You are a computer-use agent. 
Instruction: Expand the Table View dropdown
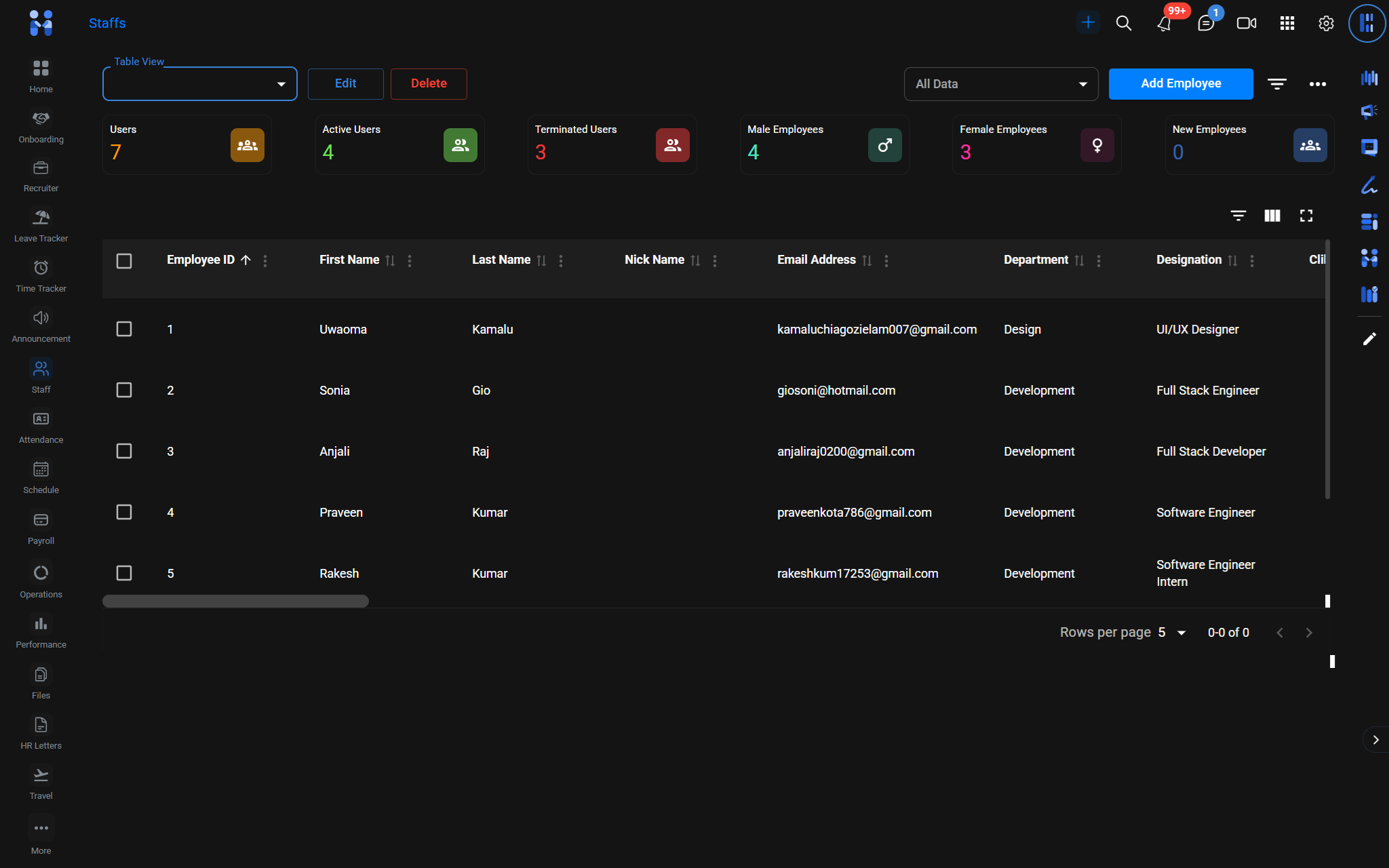(200, 84)
